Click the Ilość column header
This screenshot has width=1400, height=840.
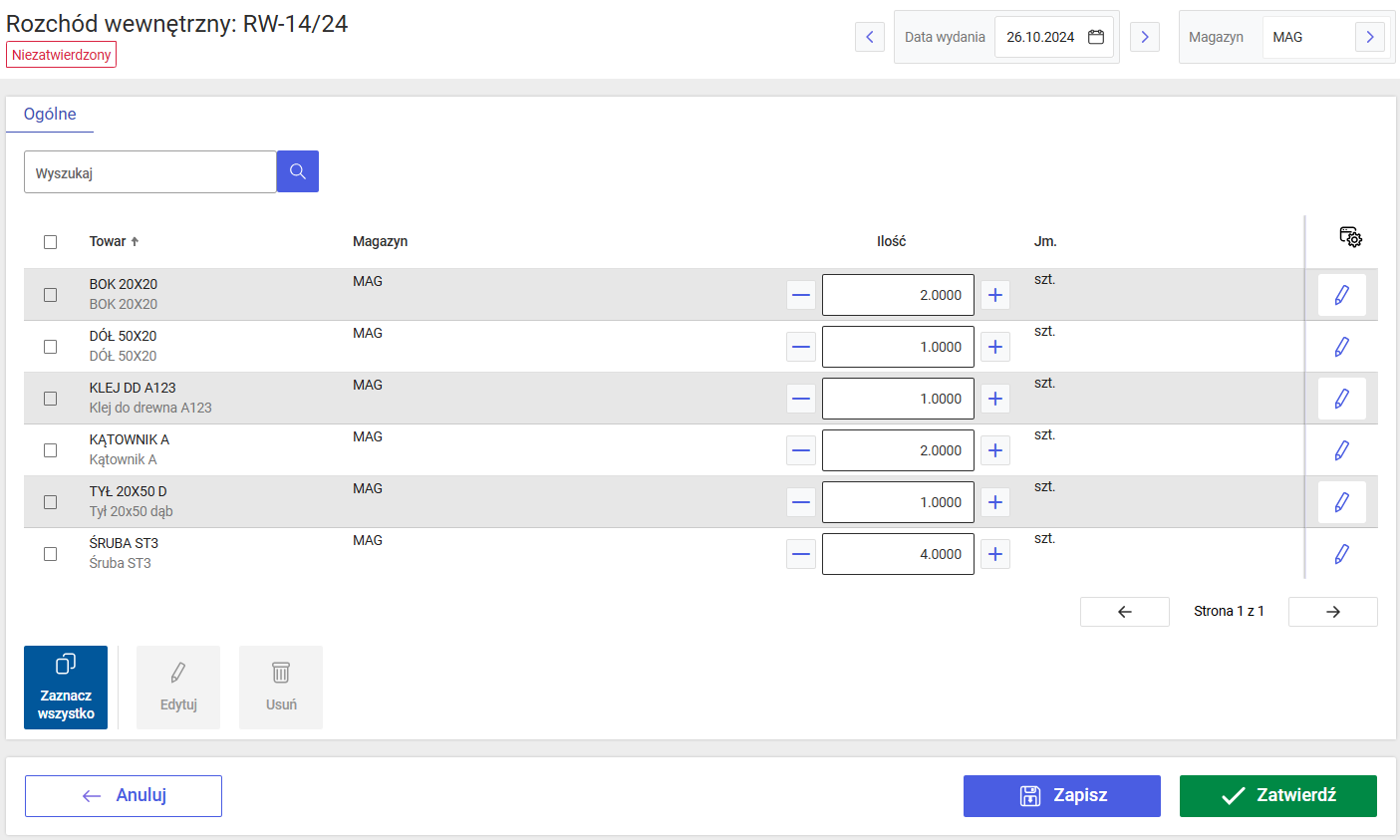(x=891, y=241)
